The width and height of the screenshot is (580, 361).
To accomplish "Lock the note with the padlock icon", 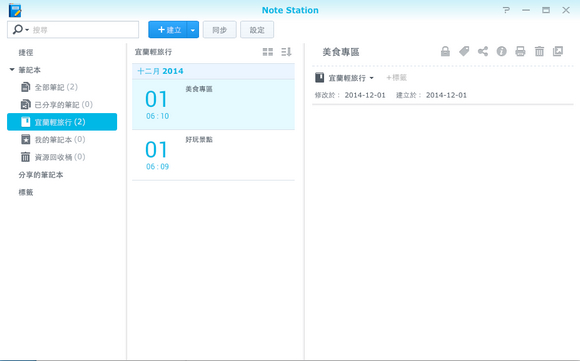I will [445, 51].
